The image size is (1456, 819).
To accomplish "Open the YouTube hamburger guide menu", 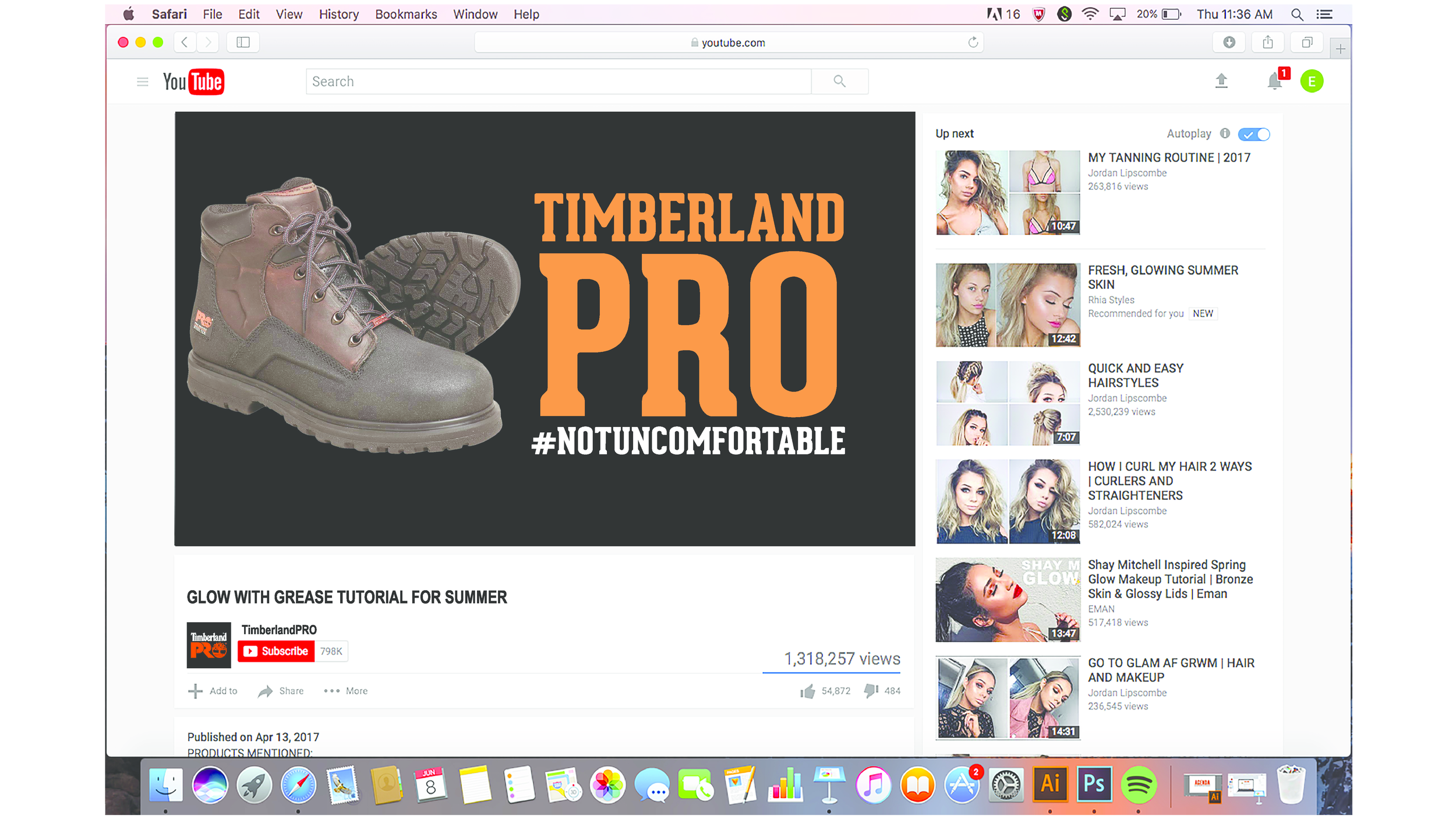I will point(143,82).
